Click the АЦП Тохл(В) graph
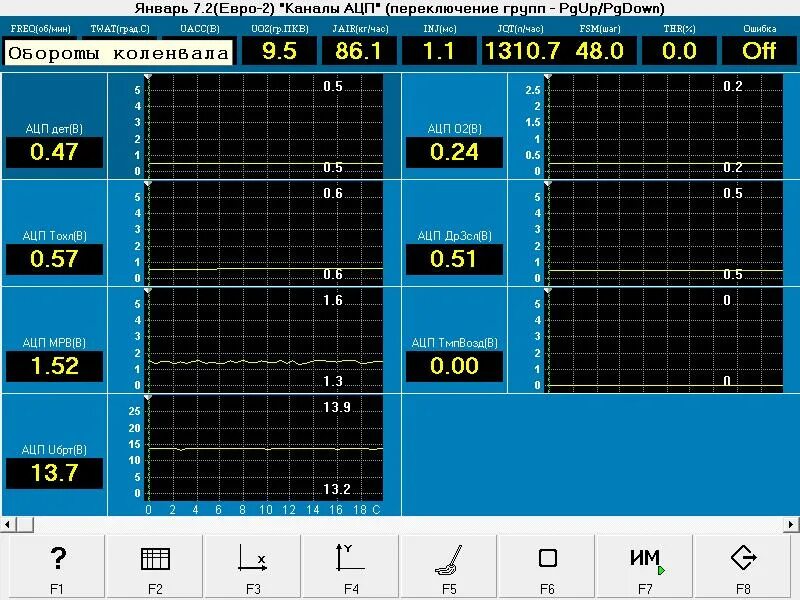Viewport: 800px width, 600px height. click(265, 233)
